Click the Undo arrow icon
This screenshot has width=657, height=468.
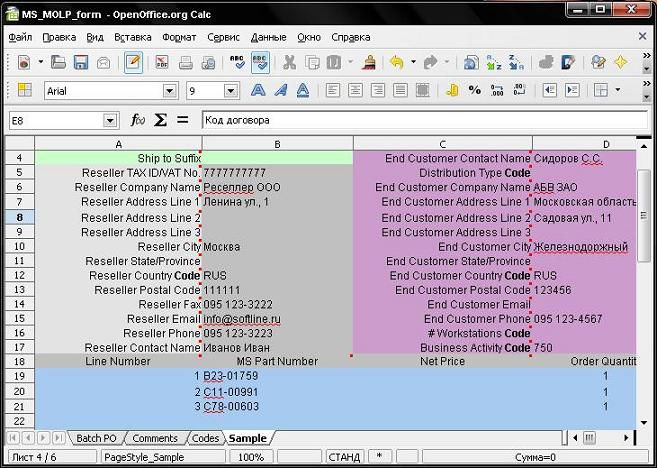coord(396,62)
